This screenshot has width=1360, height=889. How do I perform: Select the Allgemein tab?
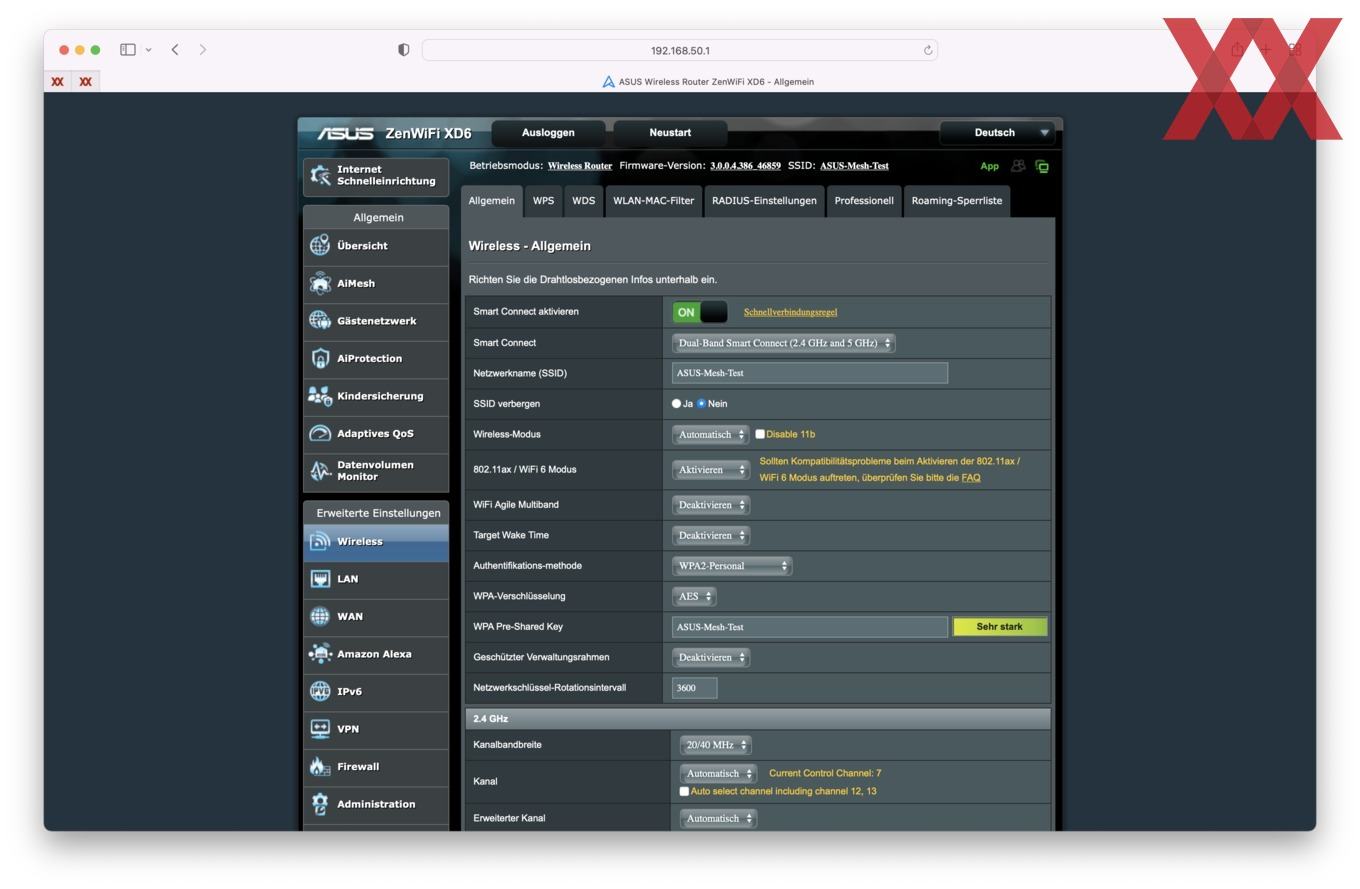point(491,201)
